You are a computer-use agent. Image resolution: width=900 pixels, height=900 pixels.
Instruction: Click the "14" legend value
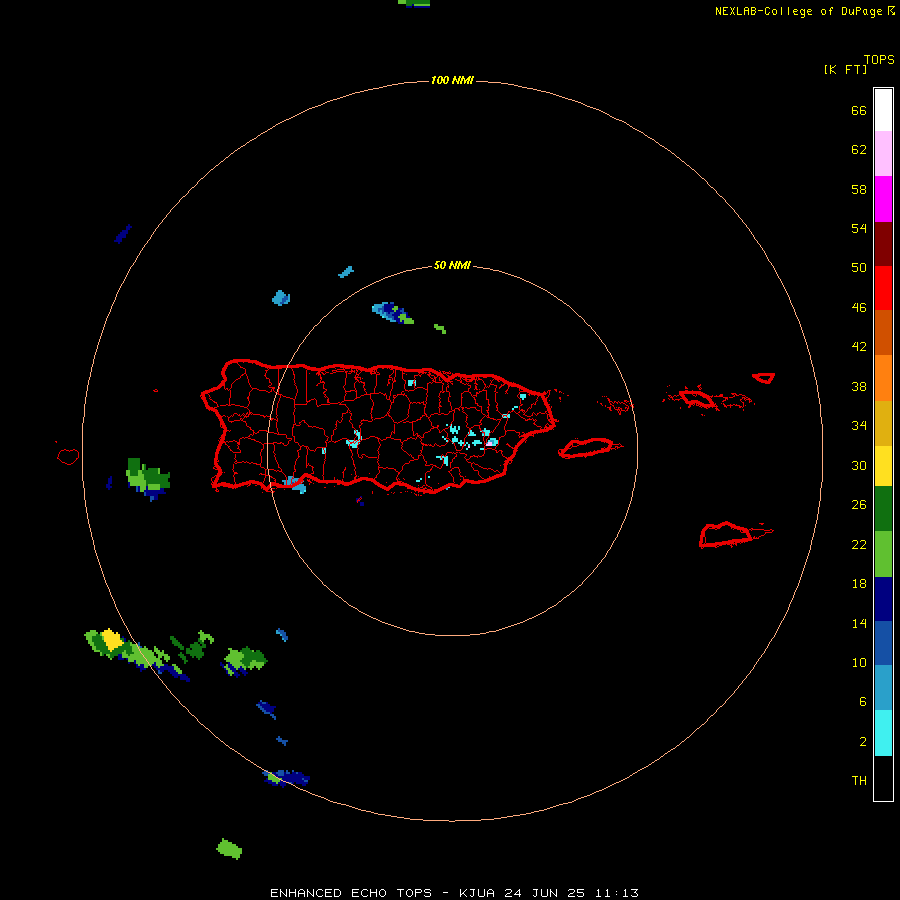click(x=859, y=623)
